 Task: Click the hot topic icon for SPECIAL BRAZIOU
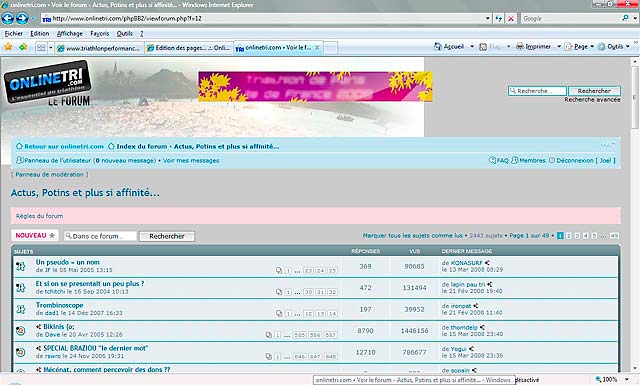coord(21,352)
